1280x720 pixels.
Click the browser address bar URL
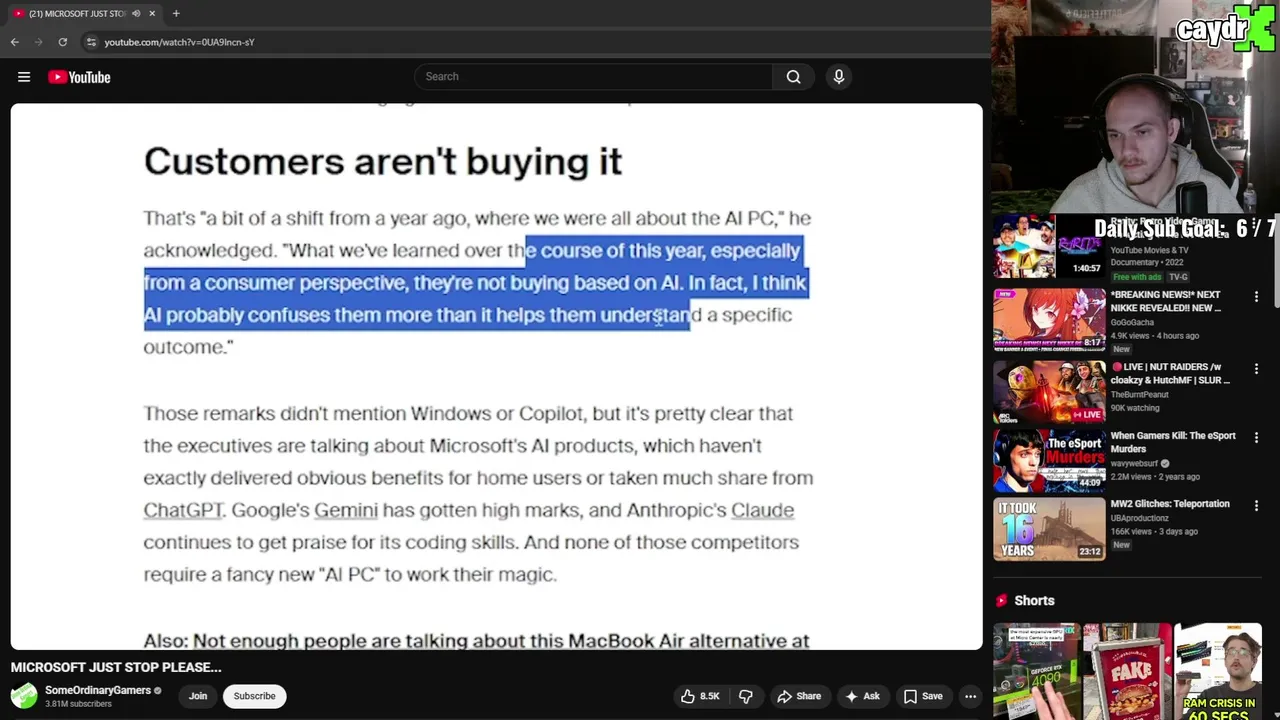pyautogui.click(x=180, y=42)
